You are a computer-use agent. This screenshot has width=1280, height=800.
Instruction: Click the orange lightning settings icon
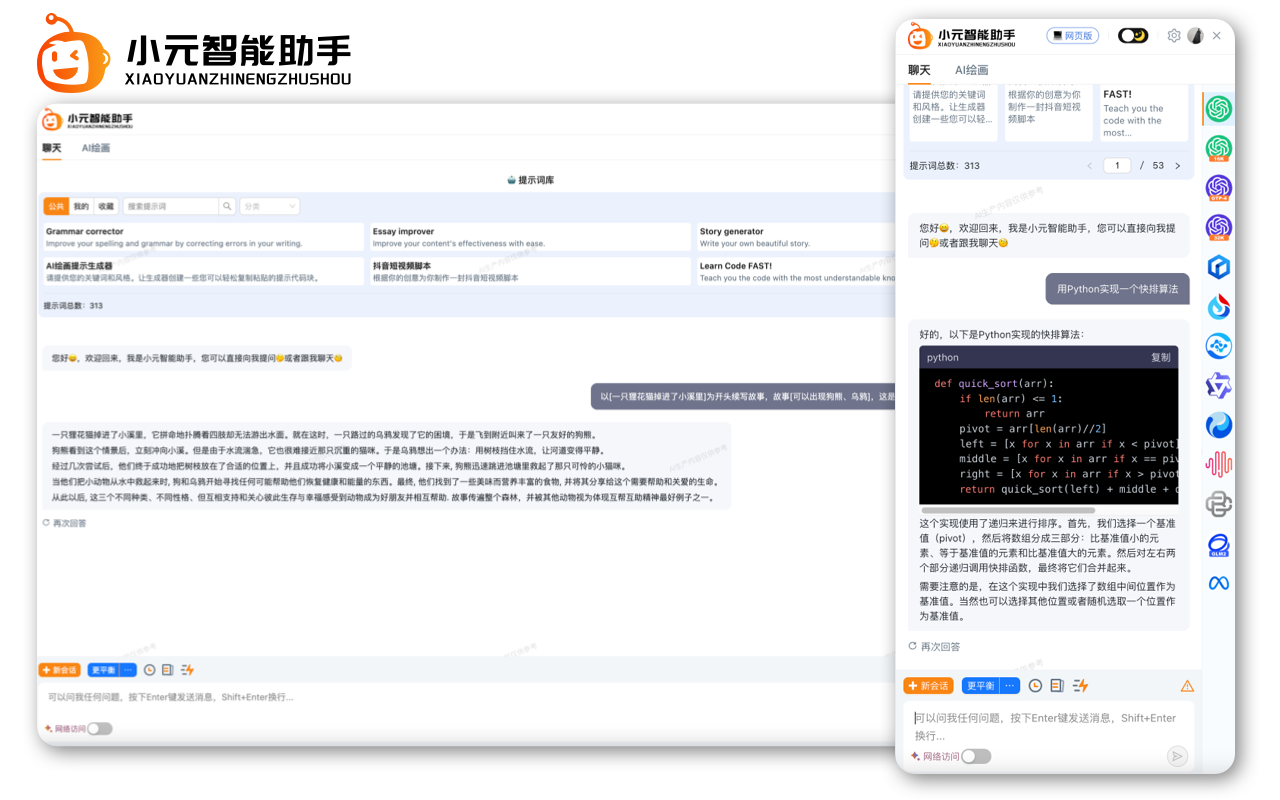(x=1080, y=686)
